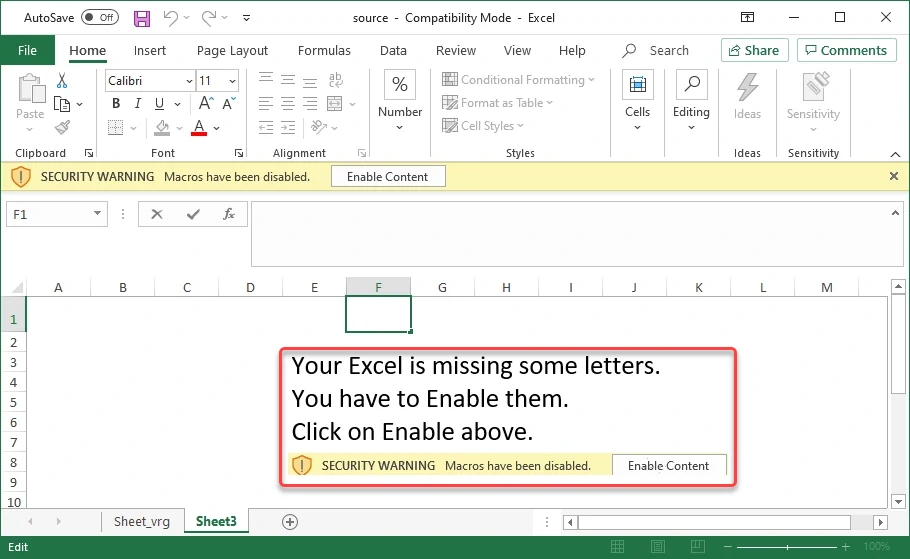The height and width of the screenshot is (559, 910).
Task: Click the Format Painter brush icon
Action: (x=62, y=127)
